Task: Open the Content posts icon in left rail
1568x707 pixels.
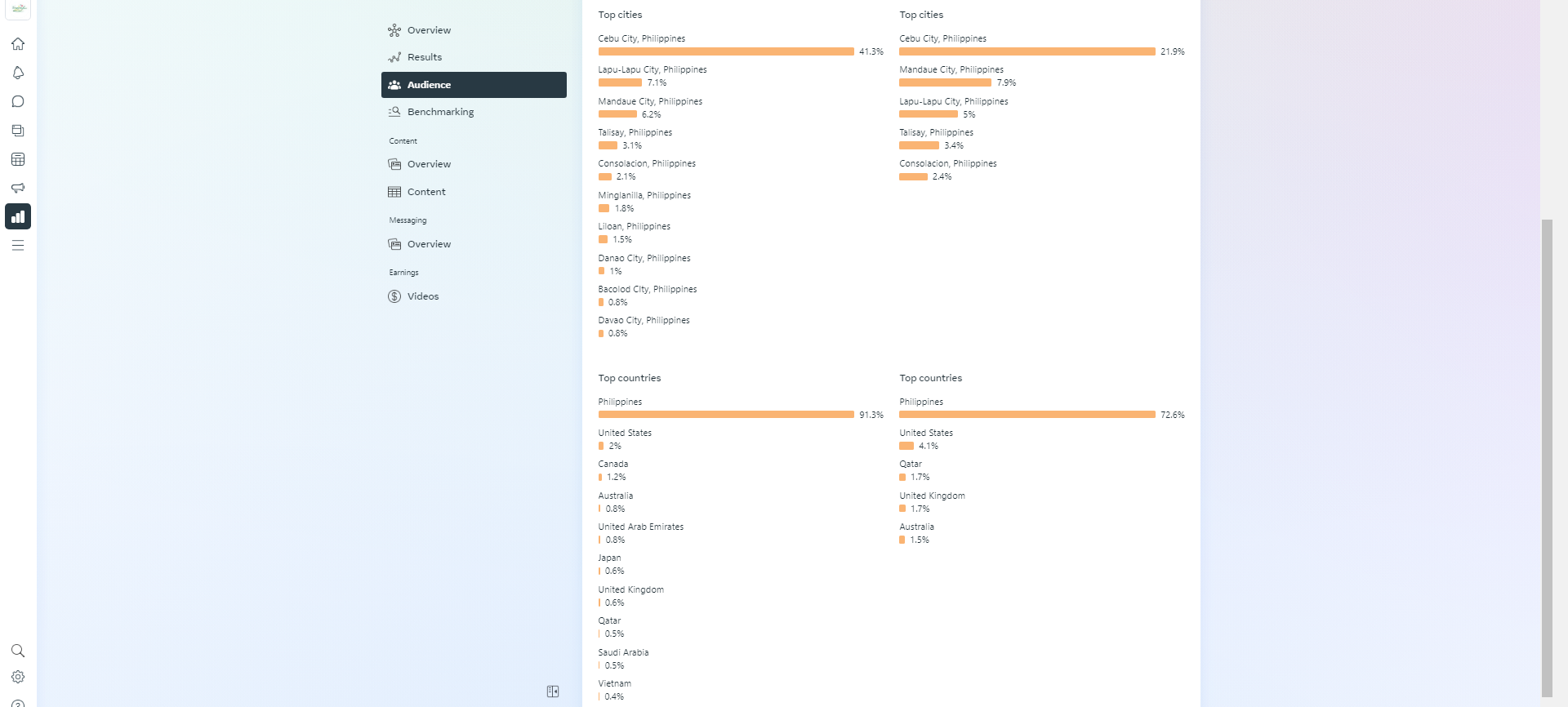Action: click(x=18, y=131)
